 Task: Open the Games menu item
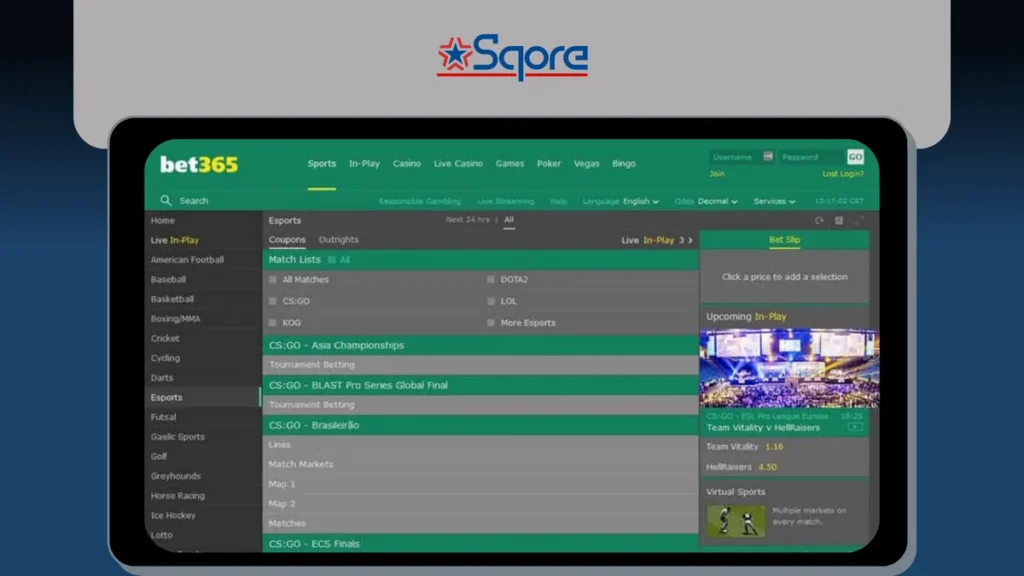pyautogui.click(x=510, y=164)
